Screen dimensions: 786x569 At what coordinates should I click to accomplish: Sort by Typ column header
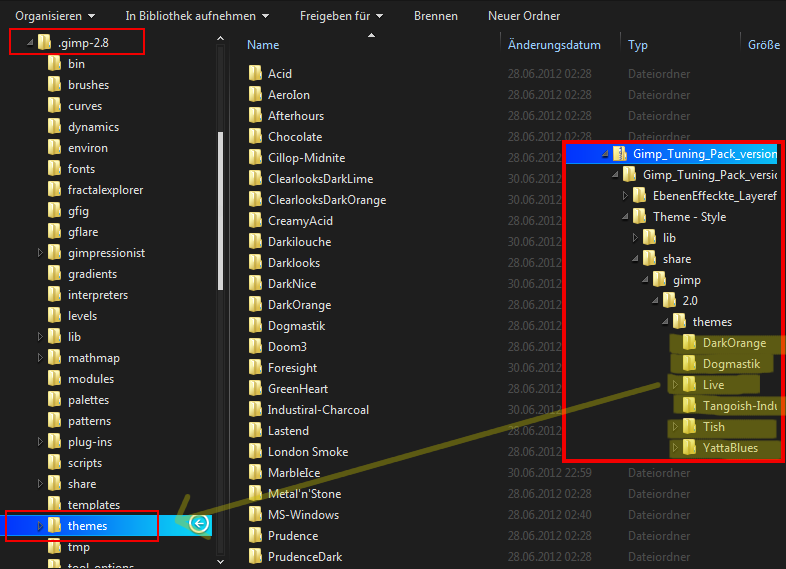click(638, 45)
